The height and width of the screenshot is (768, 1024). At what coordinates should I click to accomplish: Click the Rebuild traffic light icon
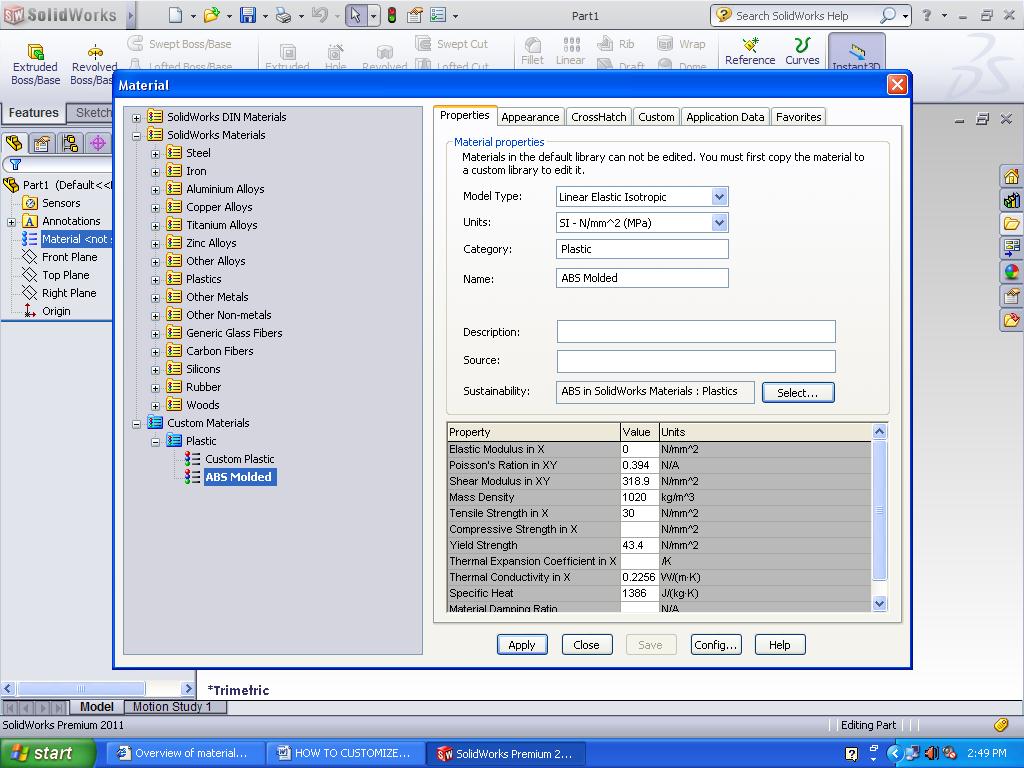(x=392, y=15)
